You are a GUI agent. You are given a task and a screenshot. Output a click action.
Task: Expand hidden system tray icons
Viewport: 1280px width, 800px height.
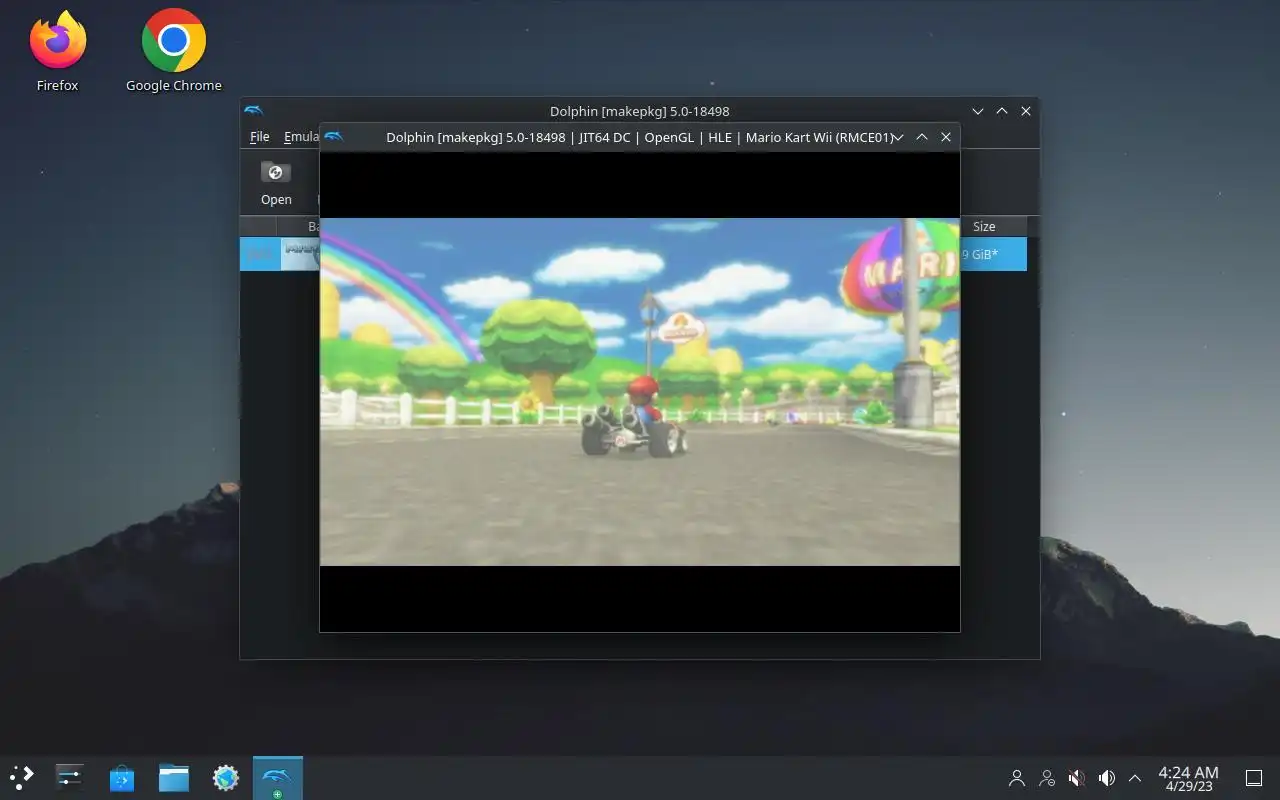click(x=1135, y=777)
